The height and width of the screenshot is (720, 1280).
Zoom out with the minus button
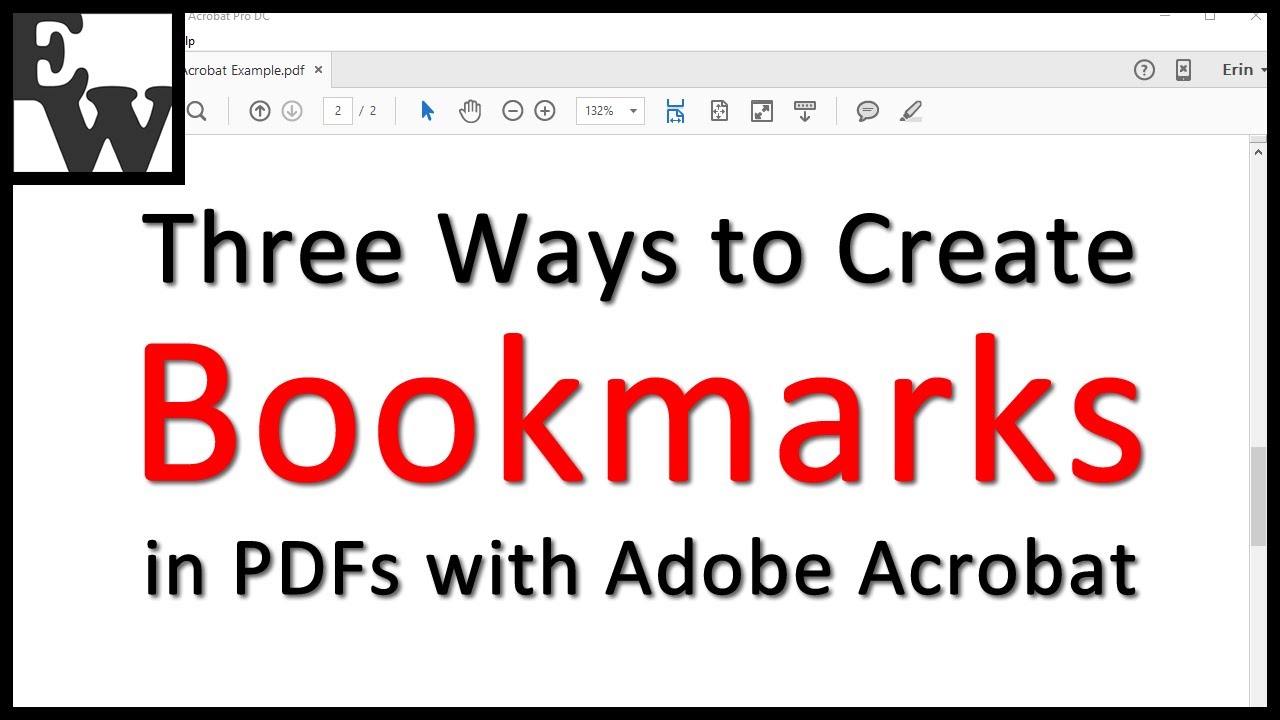[513, 111]
